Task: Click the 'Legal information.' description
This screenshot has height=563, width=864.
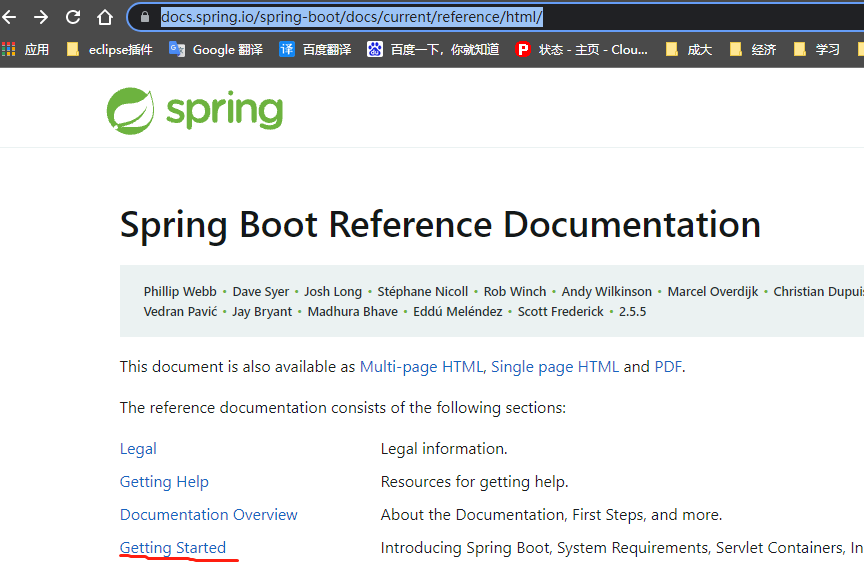Action: coord(444,449)
